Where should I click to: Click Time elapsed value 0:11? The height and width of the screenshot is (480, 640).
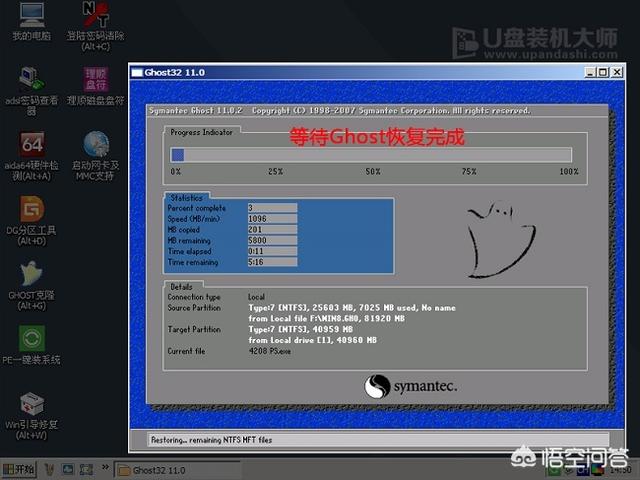coord(272,251)
